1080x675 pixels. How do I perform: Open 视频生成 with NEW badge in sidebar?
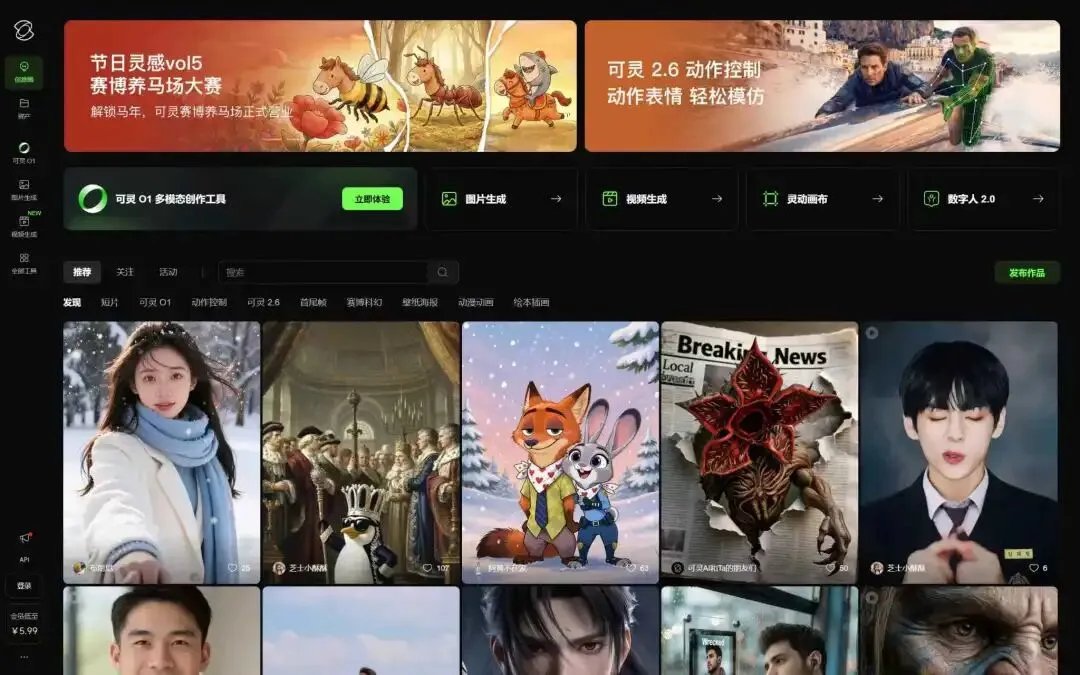[24, 226]
